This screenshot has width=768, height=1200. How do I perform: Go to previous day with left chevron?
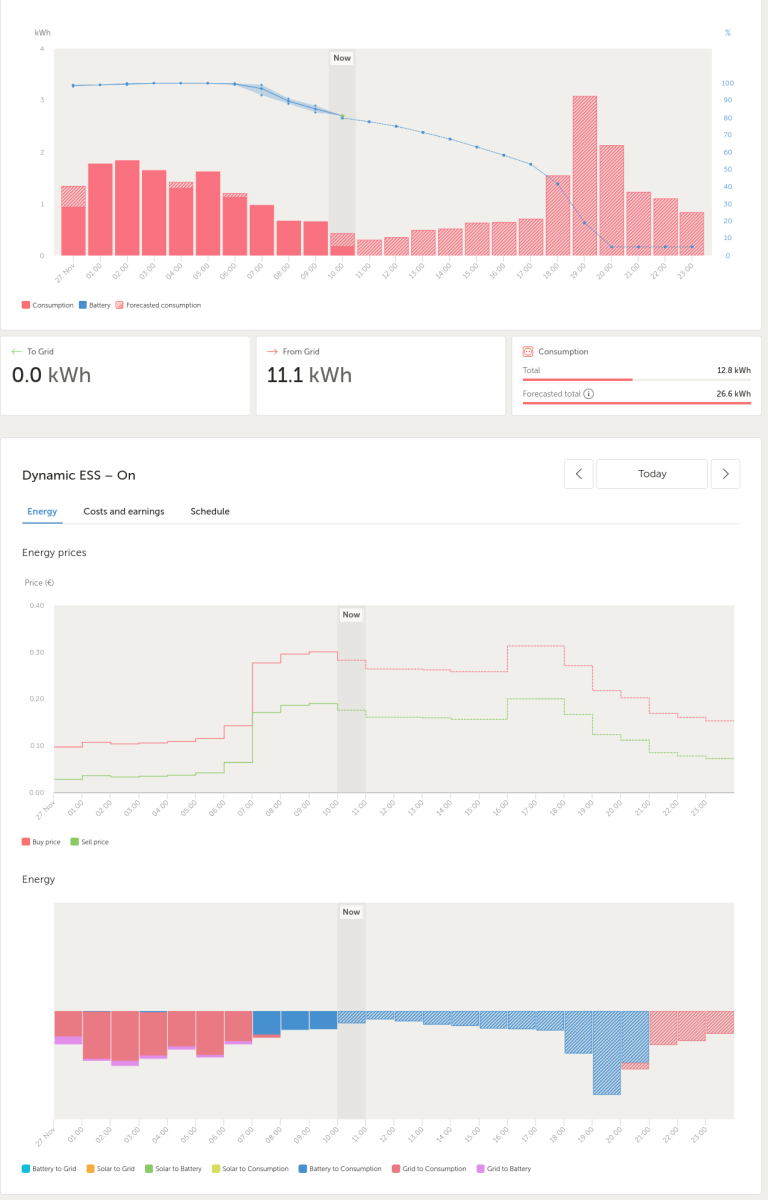point(579,474)
